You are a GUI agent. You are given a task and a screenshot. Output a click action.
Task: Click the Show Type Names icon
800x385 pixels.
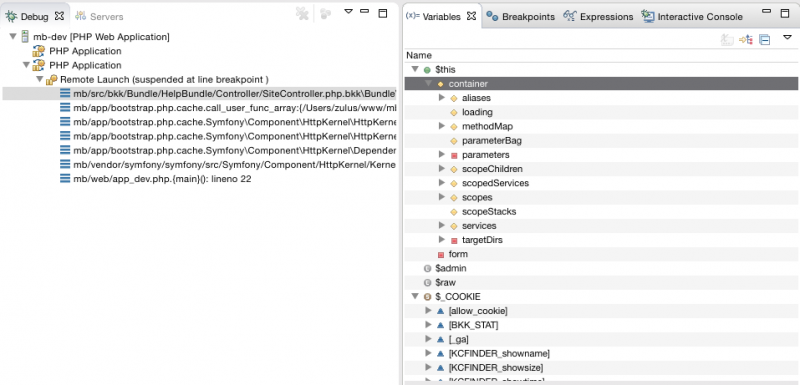click(x=727, y=39)
